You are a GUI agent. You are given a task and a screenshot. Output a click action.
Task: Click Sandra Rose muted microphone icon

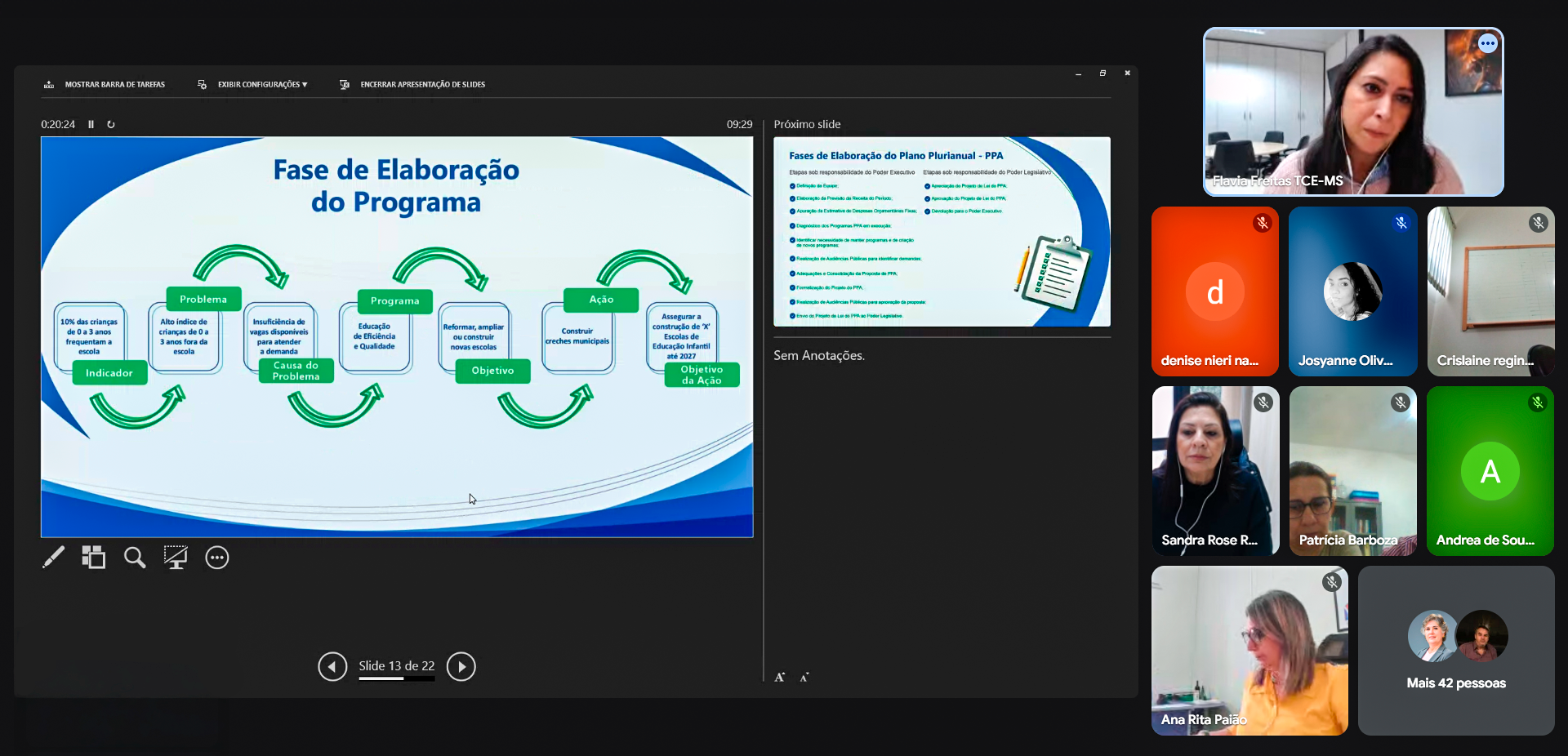pos(1263,402)
